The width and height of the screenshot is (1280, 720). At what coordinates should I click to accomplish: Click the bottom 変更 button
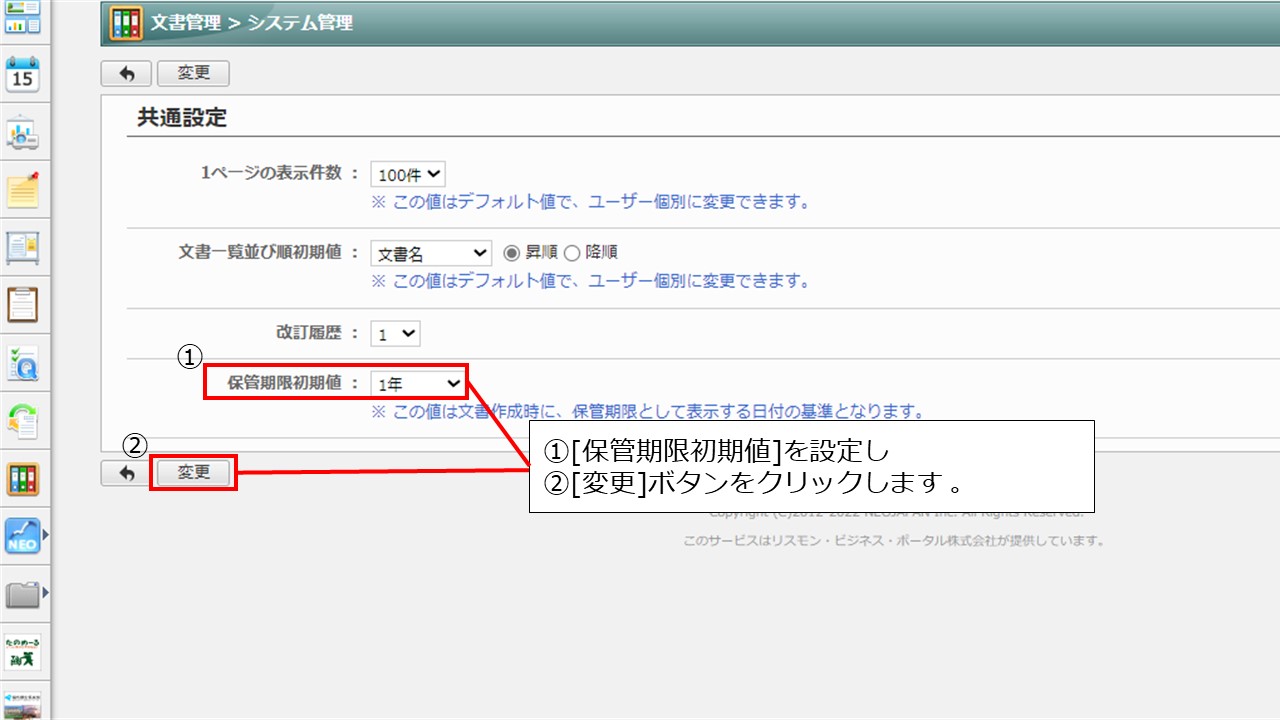pos(193,472)
